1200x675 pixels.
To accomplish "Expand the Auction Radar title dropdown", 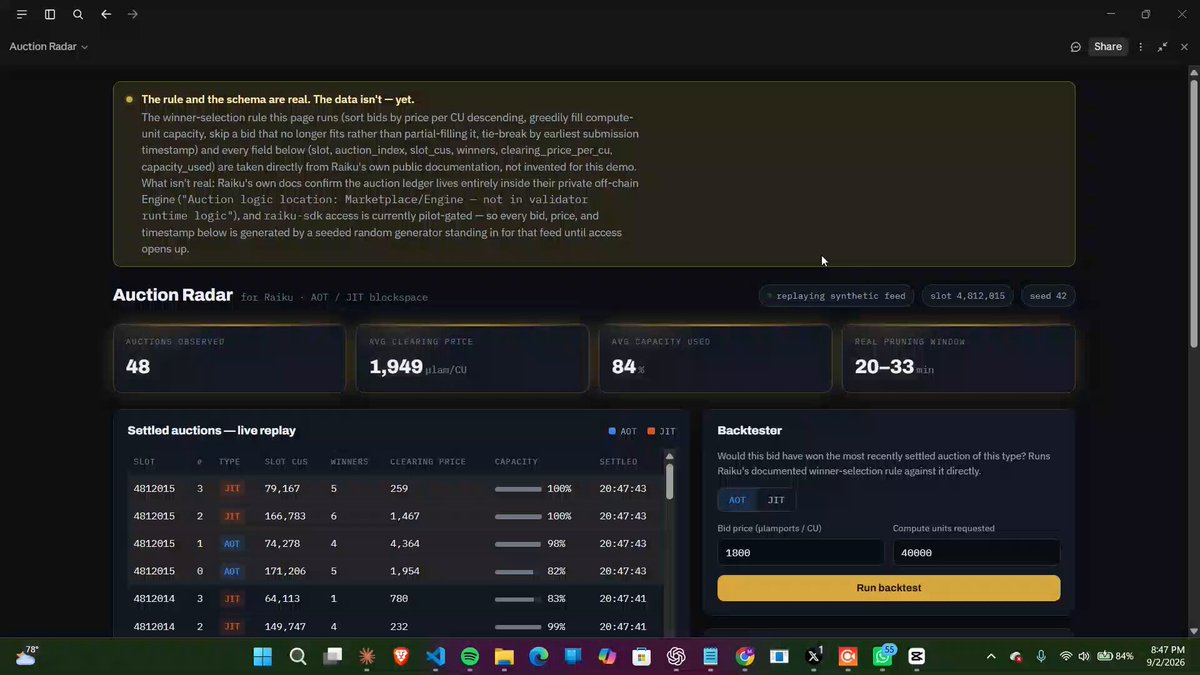I will (x=49, y=47).
